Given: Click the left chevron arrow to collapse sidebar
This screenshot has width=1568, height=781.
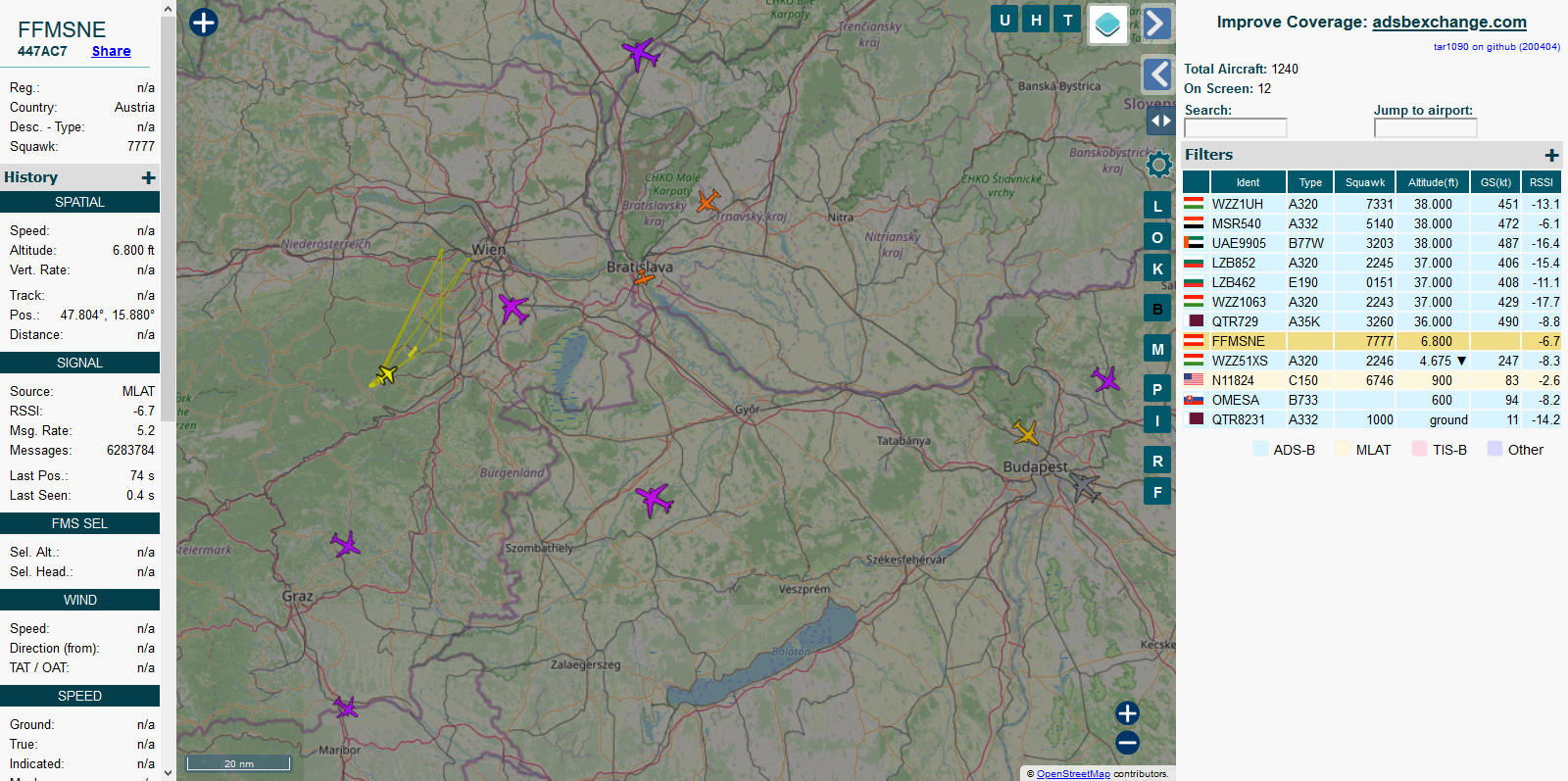Looking at the screenshot, I should 1157,74.
